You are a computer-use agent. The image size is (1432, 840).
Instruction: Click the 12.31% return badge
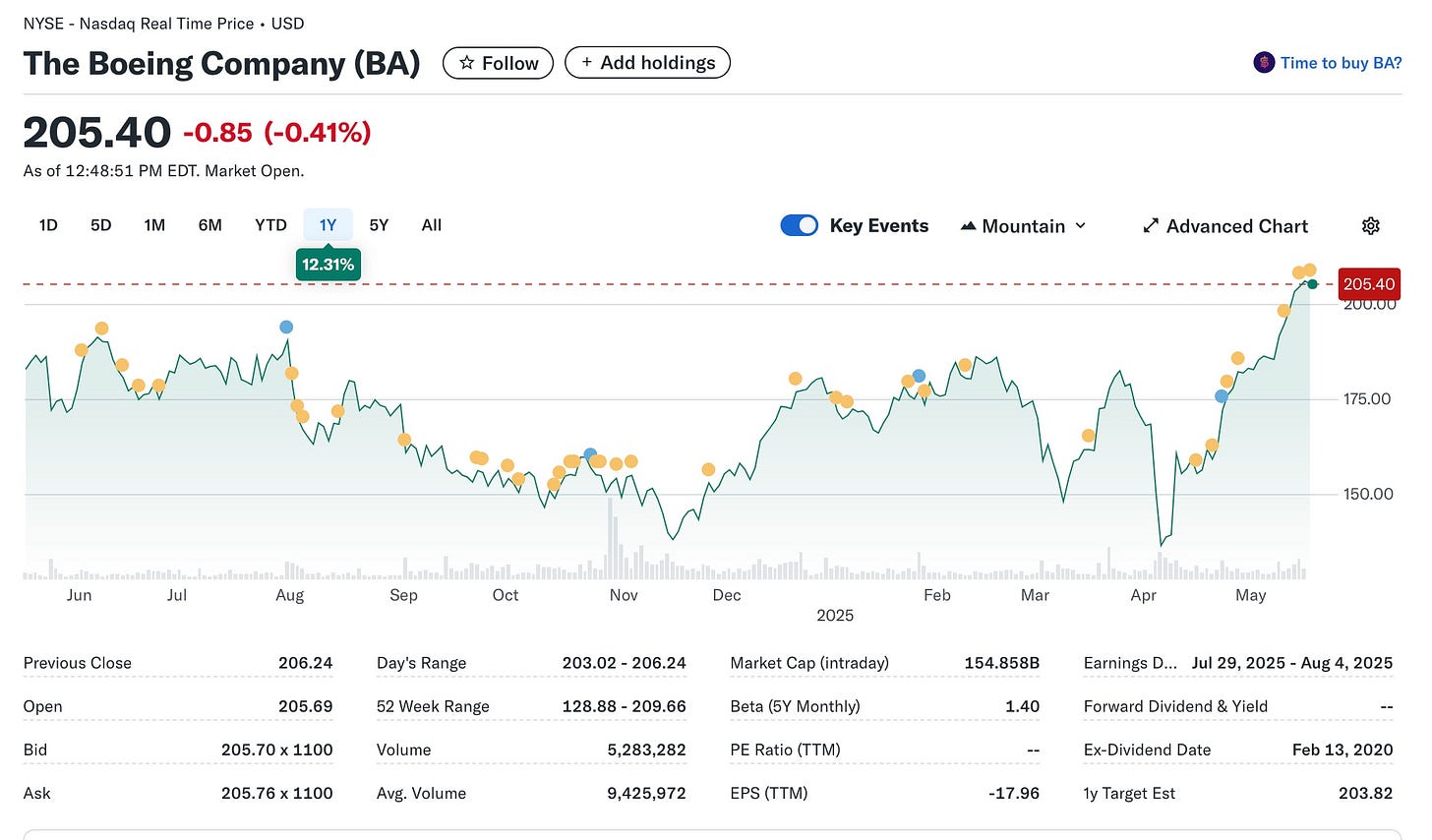pyautogui.click(x=328, y=265)
